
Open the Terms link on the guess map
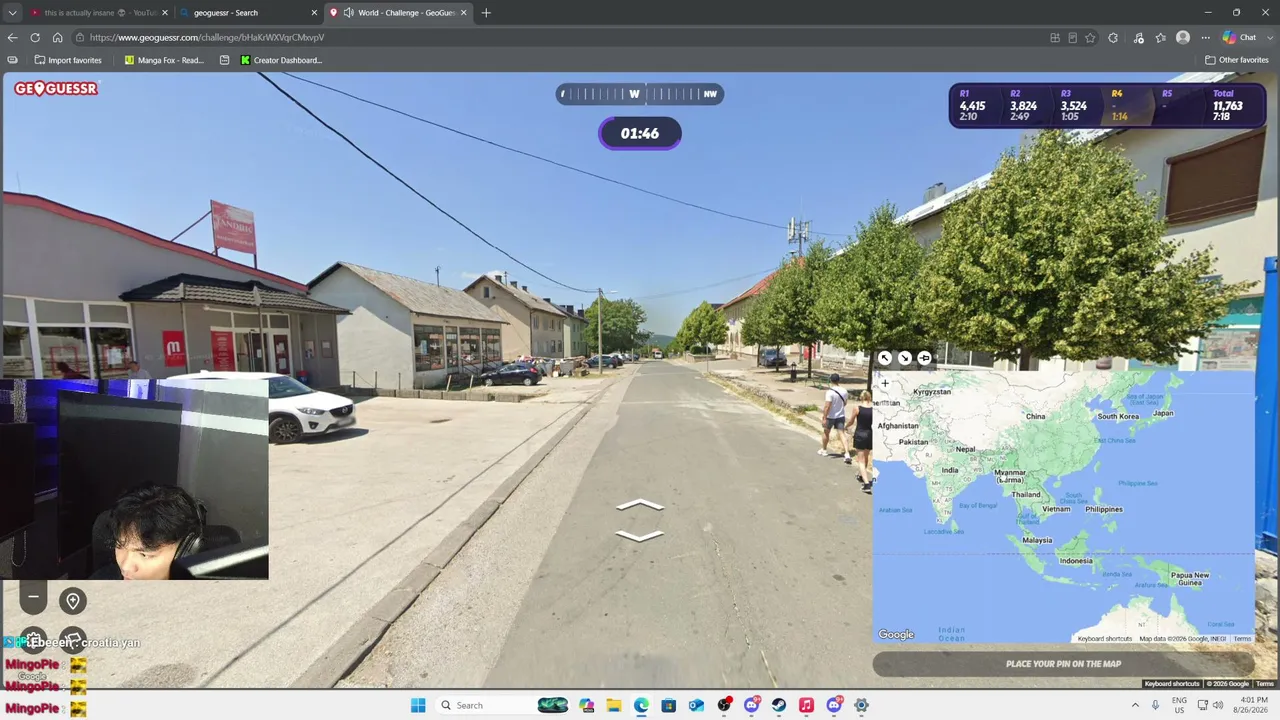click(x=1242, y=638)
